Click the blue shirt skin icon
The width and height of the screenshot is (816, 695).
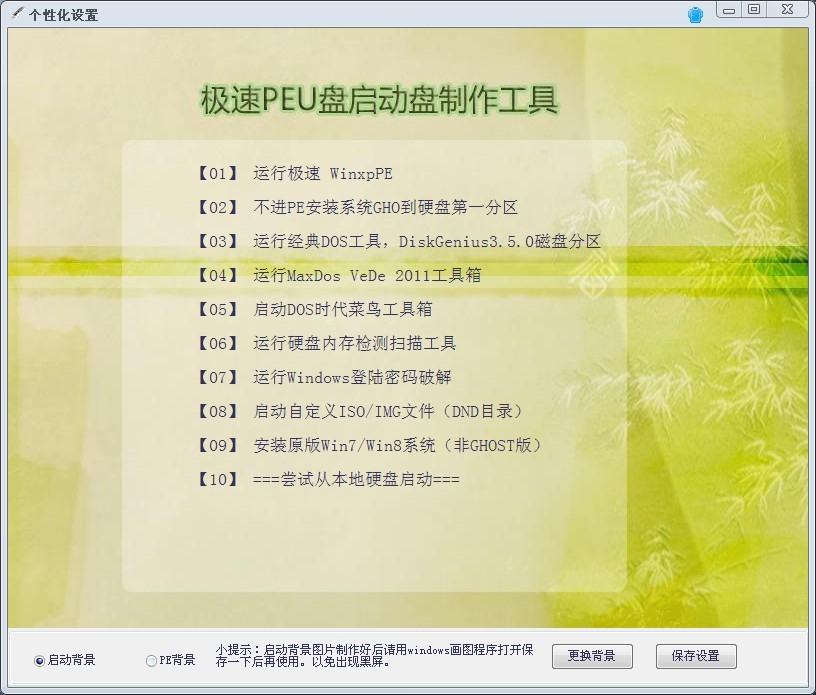pos(695,15)
